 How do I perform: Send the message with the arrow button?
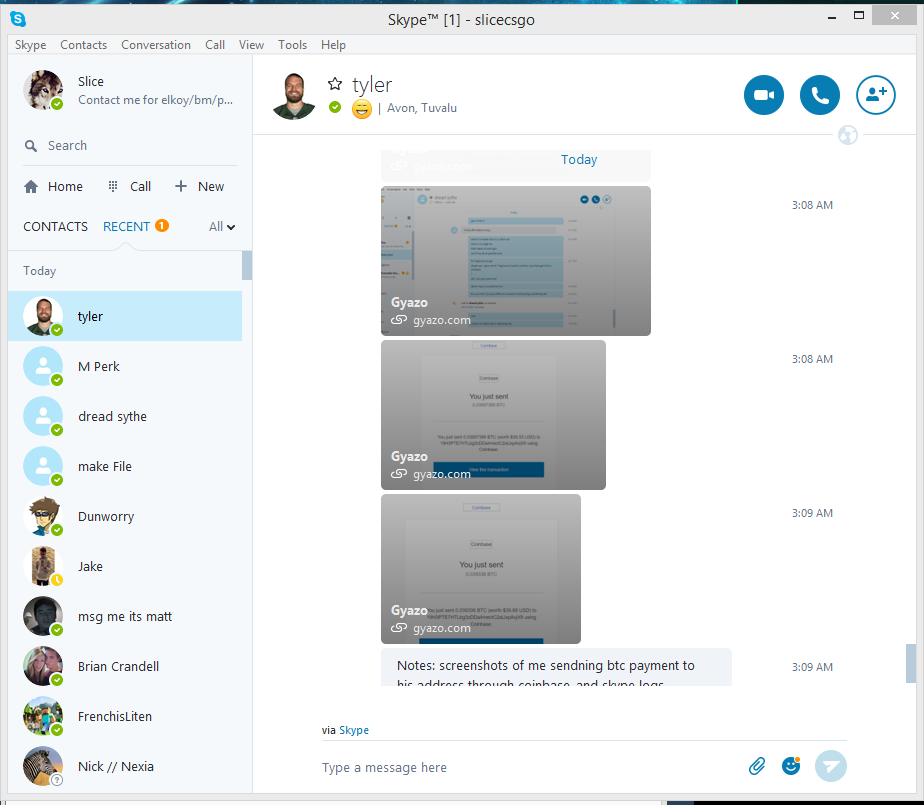pyautogui.click(x=831, y=766)
